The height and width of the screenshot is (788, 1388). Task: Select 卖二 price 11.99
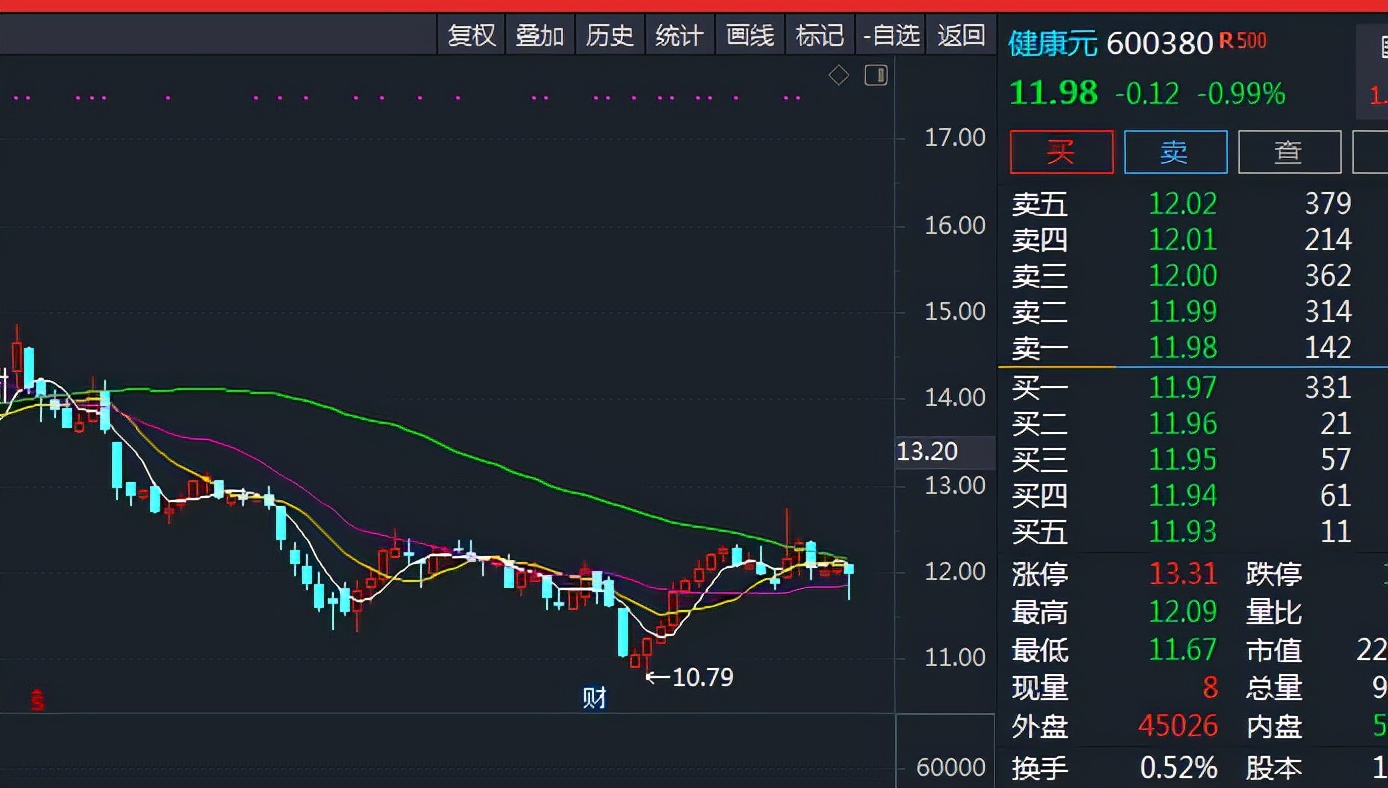tap(1183, 312)
